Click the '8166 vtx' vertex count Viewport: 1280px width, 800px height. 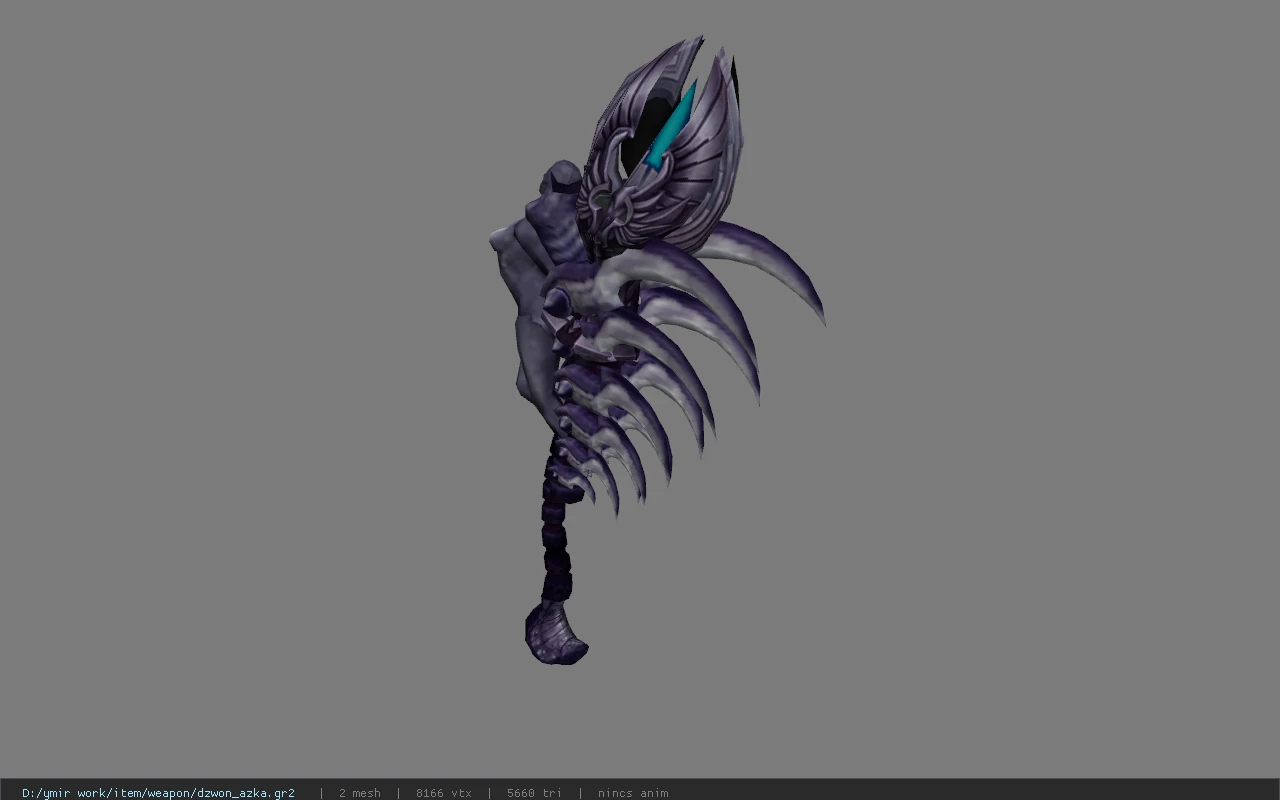point(443,793)
